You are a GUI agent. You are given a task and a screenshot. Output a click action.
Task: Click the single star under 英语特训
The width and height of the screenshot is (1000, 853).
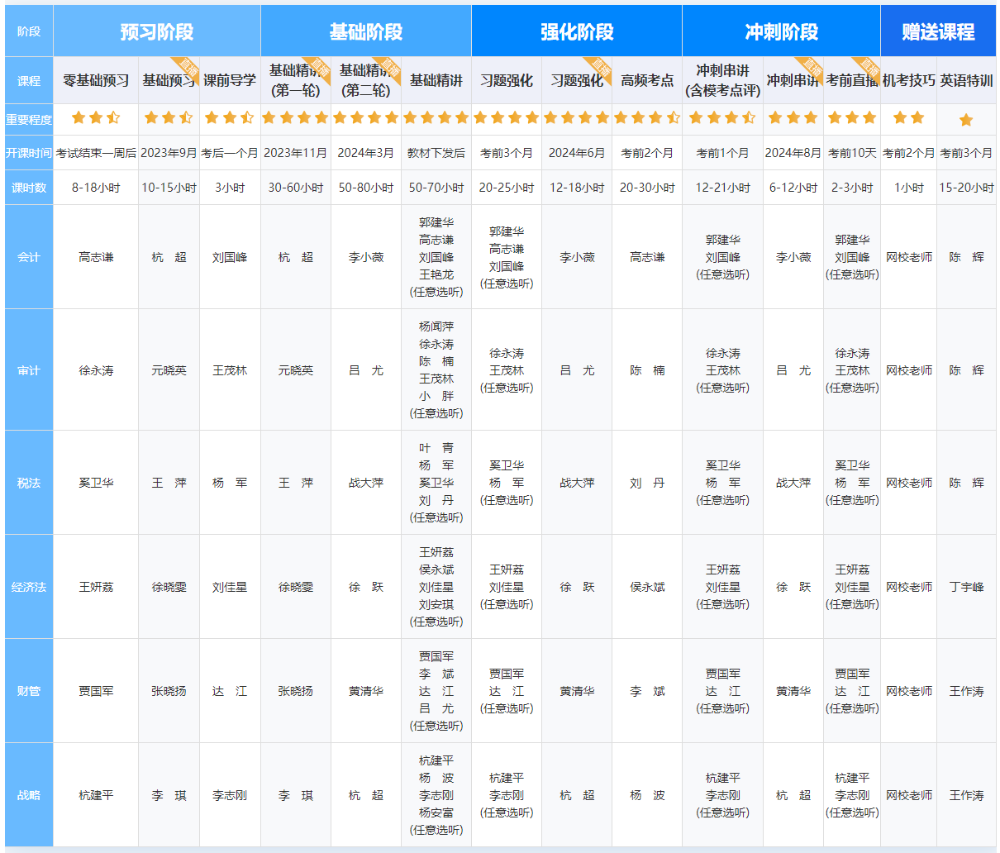(966, 120)
